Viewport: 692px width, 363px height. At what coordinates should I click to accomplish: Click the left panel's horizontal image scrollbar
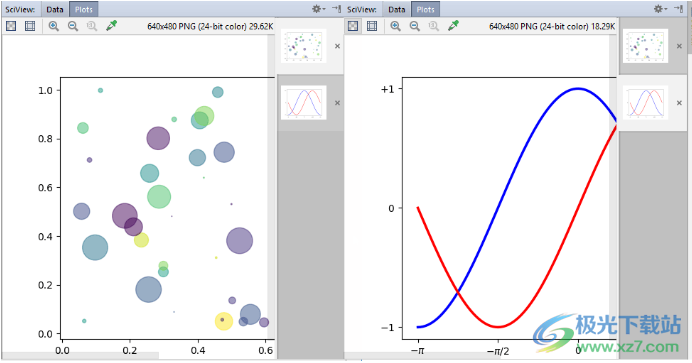coord(80,356)
